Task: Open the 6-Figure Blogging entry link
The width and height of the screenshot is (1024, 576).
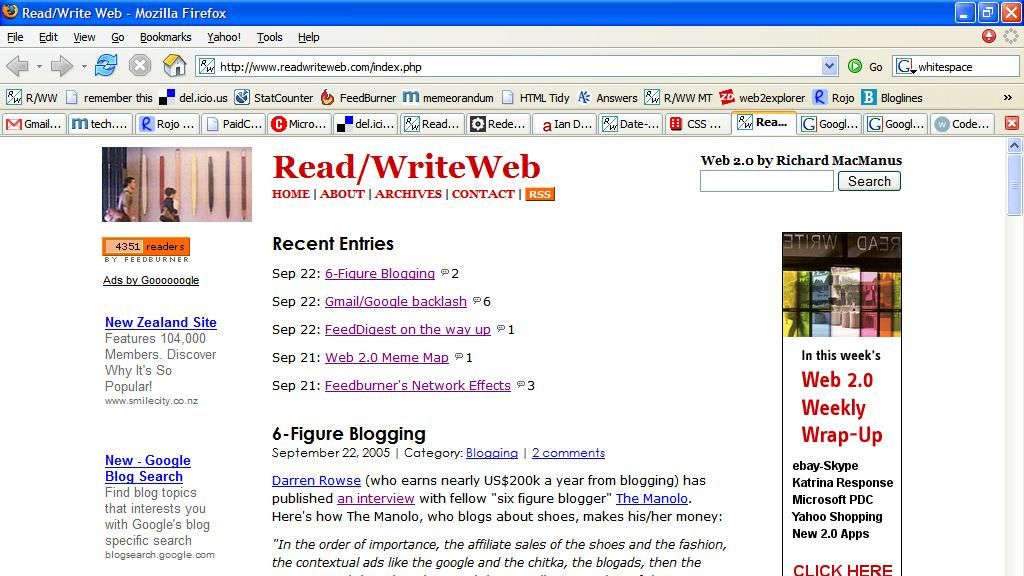Action: 380,274
